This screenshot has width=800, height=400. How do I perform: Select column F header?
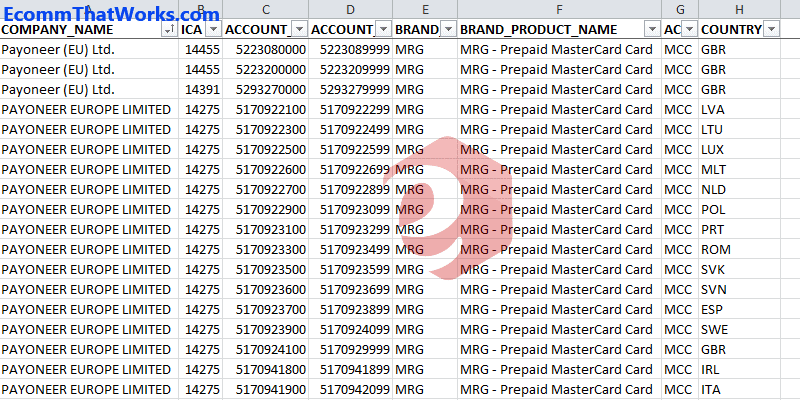click(x=560, y=9)
